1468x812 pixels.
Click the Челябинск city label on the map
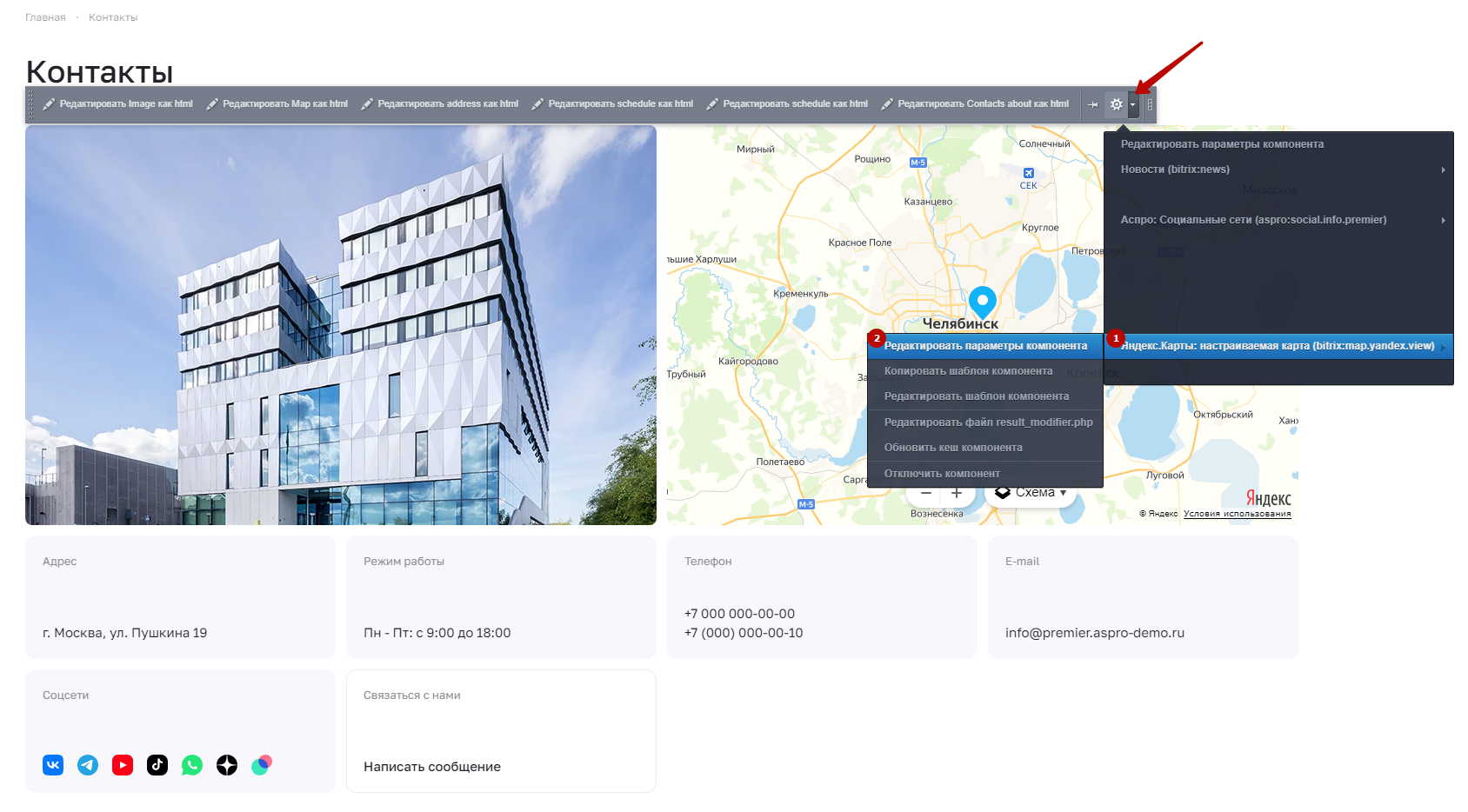click(960, 323)
